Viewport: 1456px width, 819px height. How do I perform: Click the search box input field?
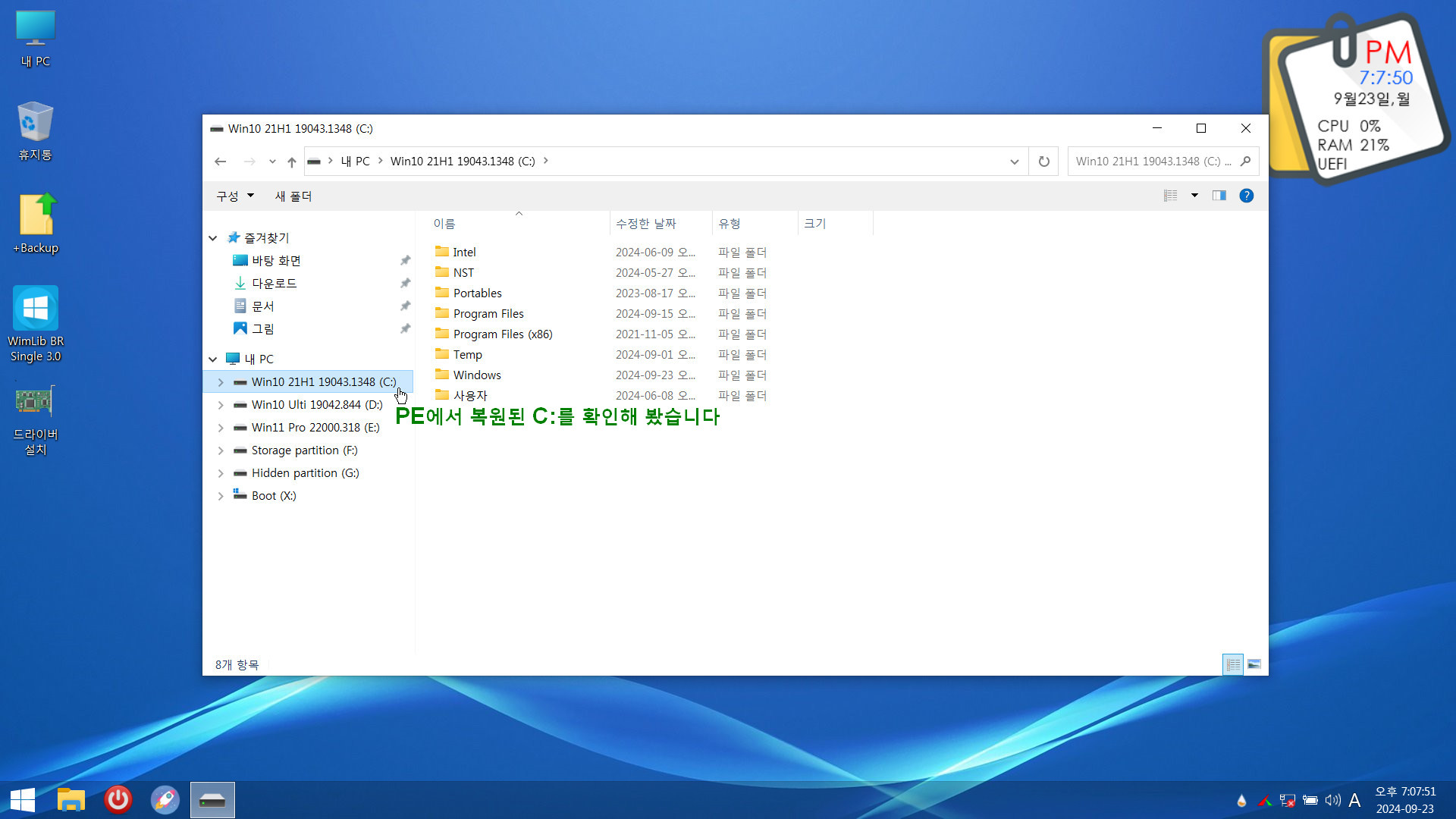coord(1153,162)
